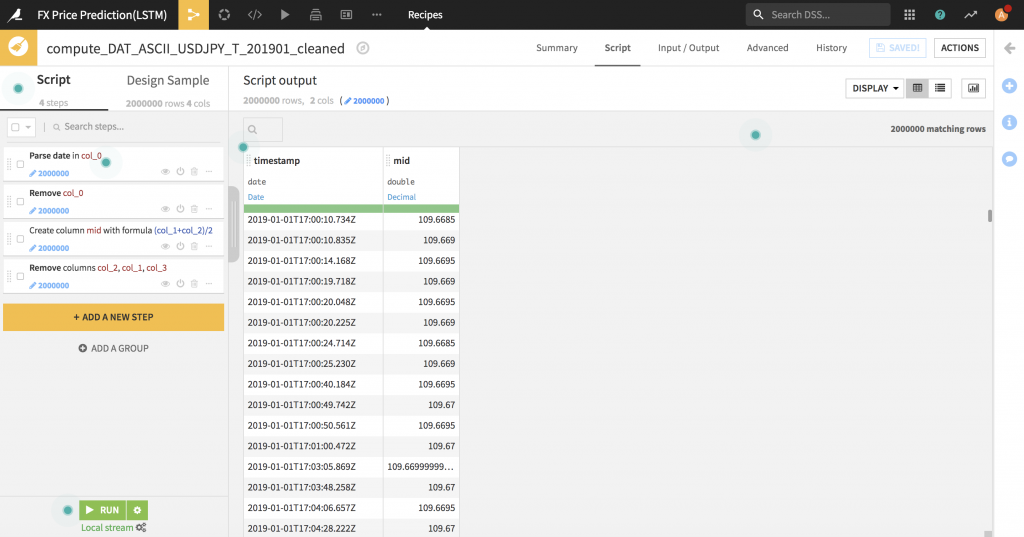Open the Advanced tab

pos(767,48)
